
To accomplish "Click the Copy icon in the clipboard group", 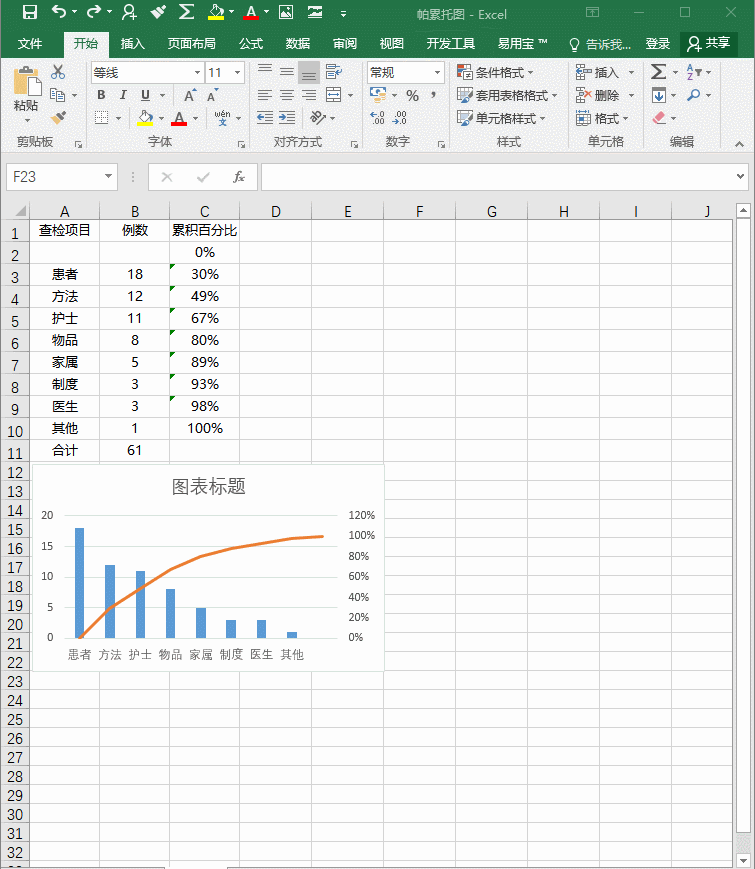I will [x=57, y=95].
